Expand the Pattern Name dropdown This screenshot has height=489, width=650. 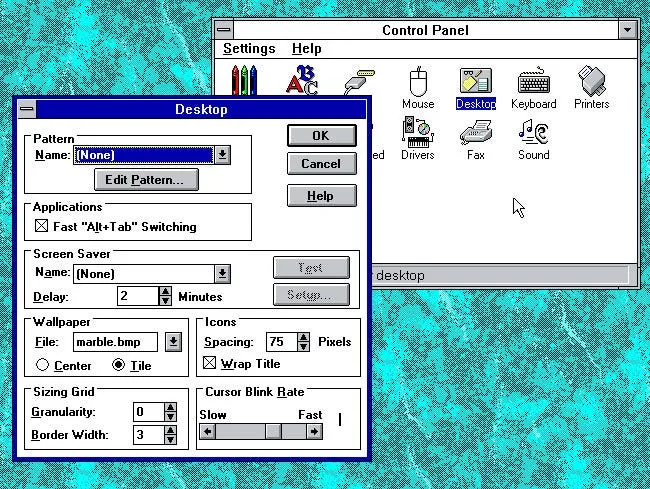tap(222, 155)
